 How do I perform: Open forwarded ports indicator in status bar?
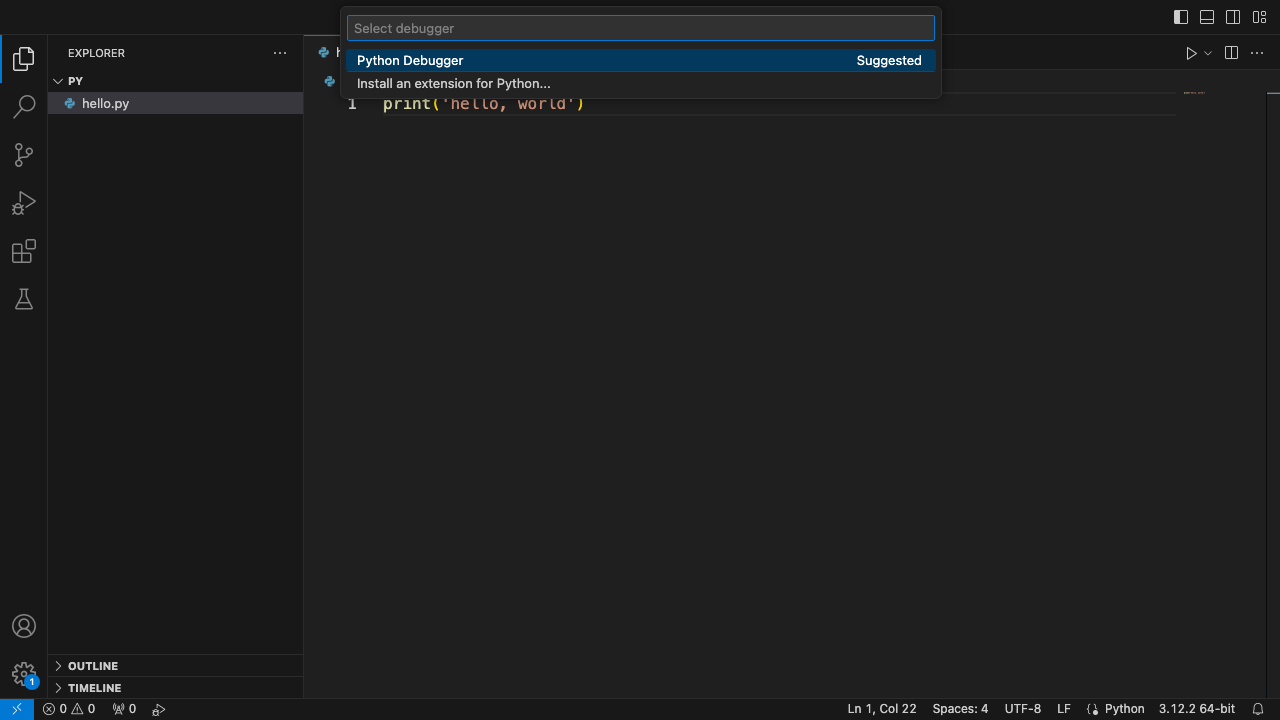coord(124,709)
